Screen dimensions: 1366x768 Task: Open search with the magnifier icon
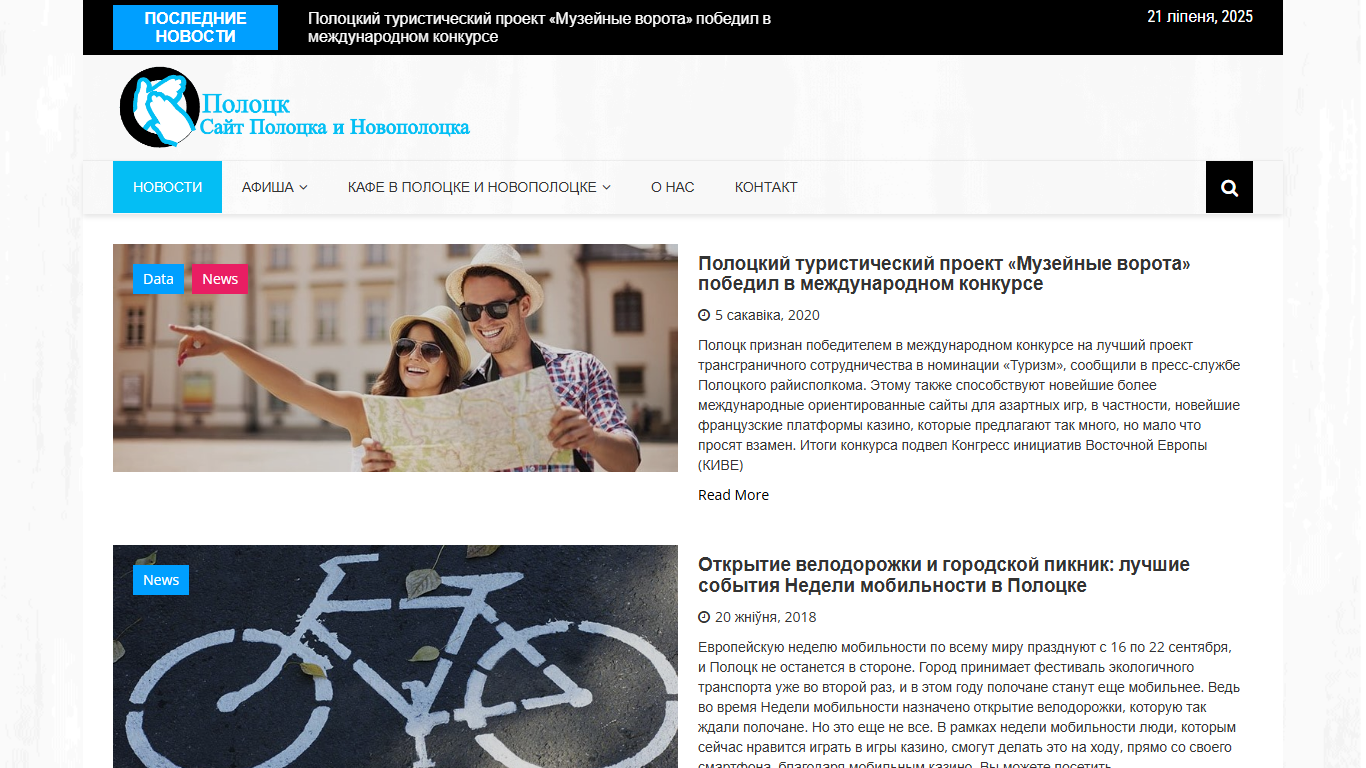[x=1229, y=187]
